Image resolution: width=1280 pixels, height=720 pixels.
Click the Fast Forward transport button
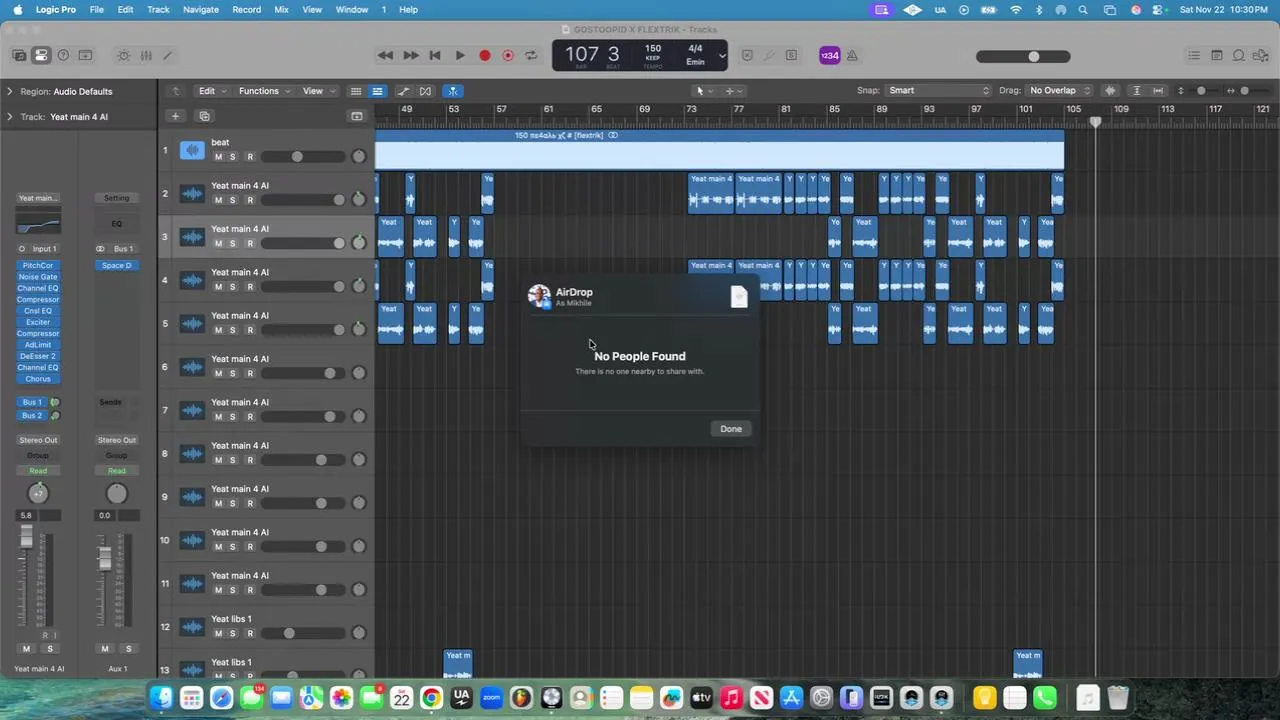coord(410,55)
